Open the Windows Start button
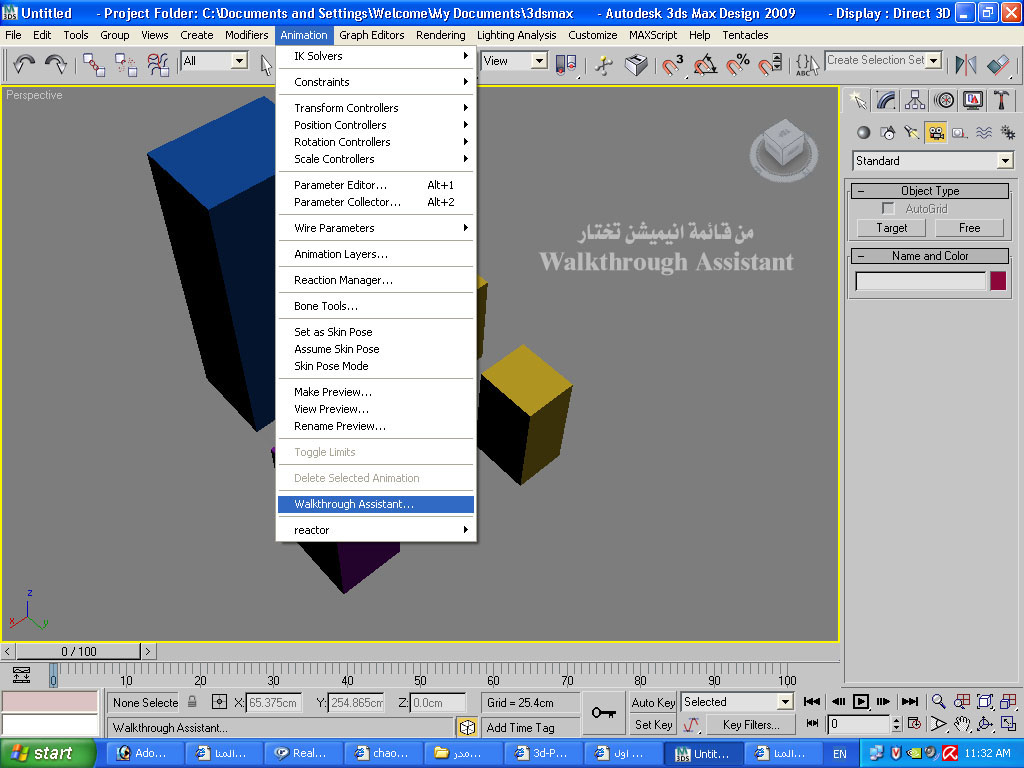1024x768 pixels. (47, 754)
